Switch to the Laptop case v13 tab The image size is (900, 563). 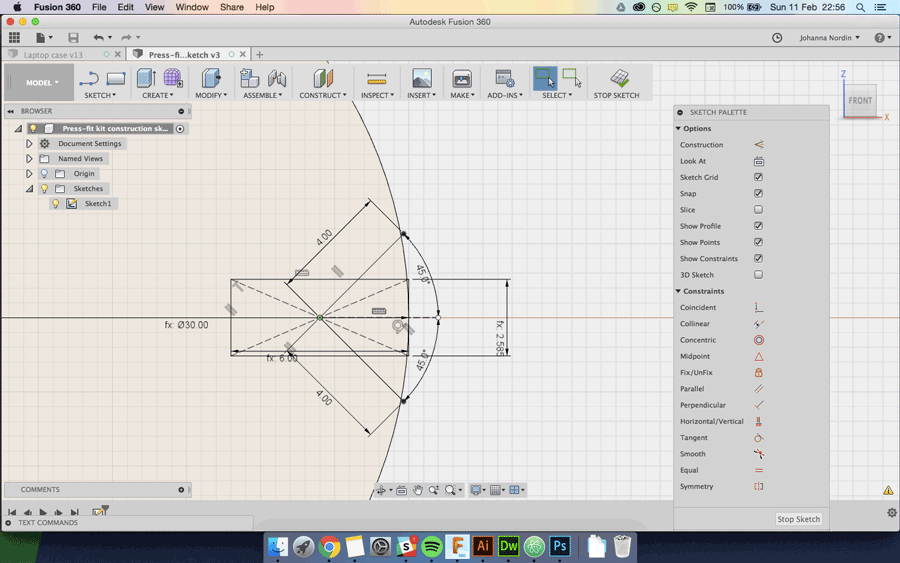click(x=53, y=55)
